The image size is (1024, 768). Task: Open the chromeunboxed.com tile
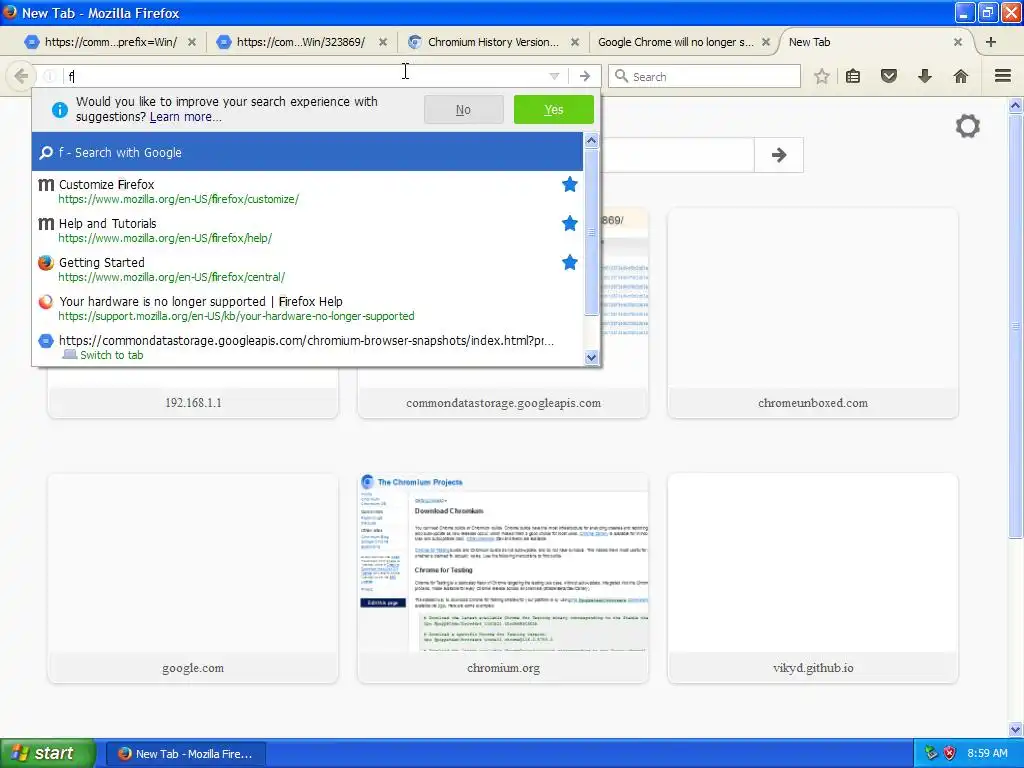[x=813, y=313]
